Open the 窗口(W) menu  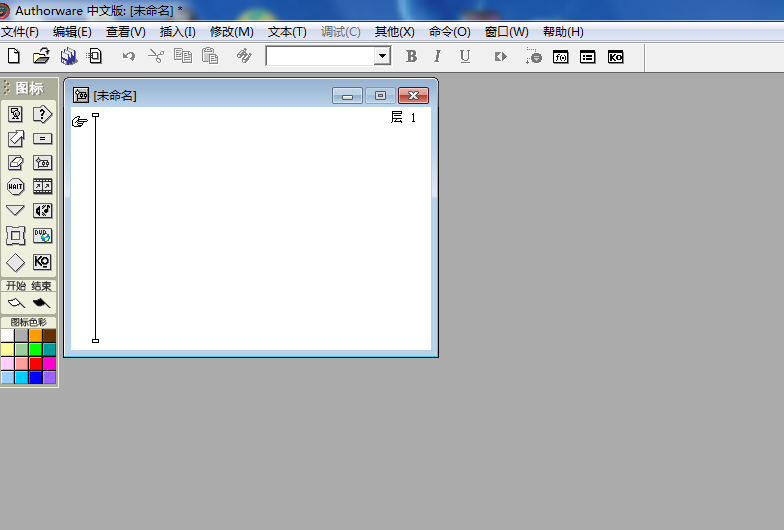(506, 32)
